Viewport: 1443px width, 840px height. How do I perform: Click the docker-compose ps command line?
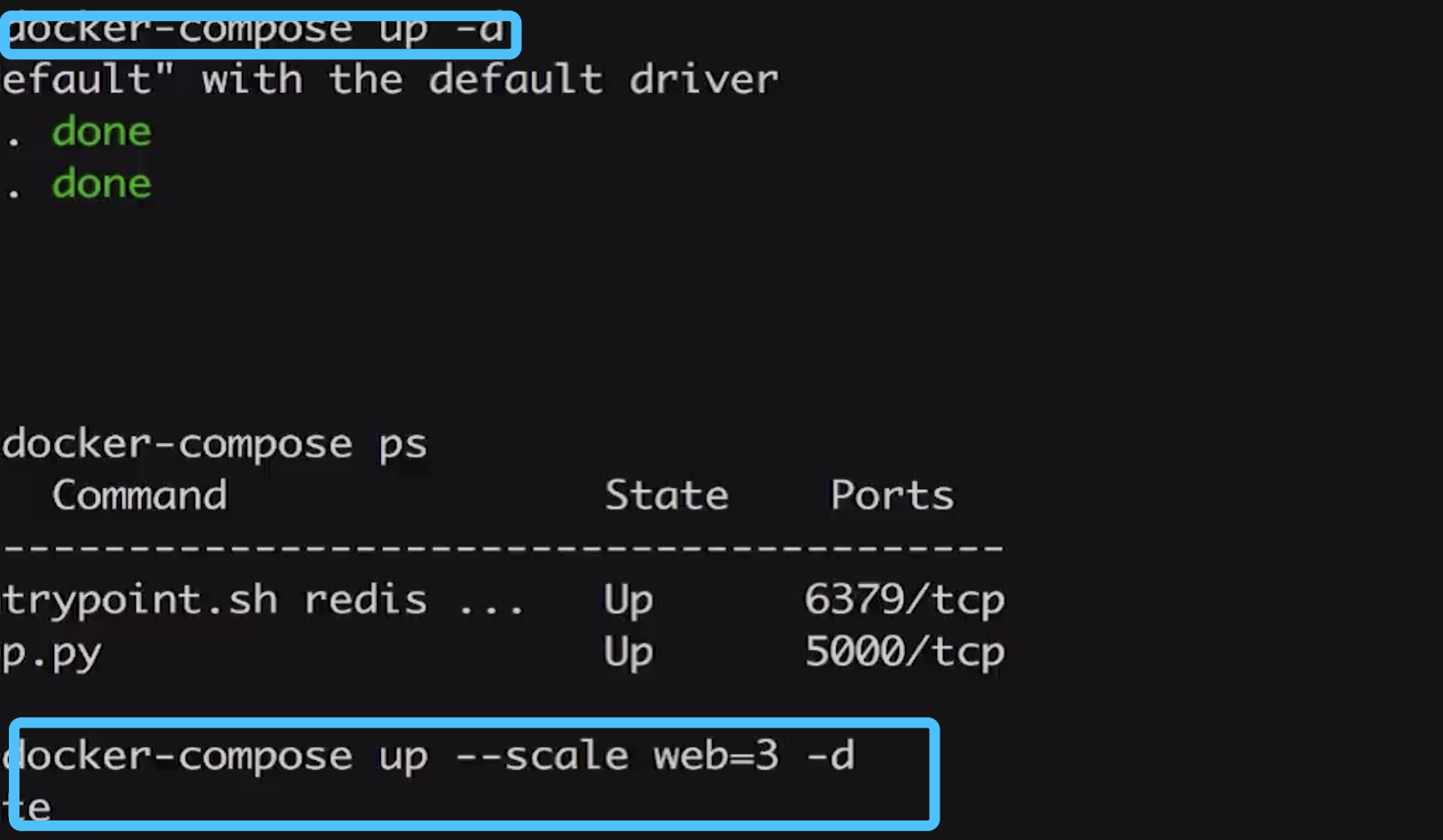point(214,443)
